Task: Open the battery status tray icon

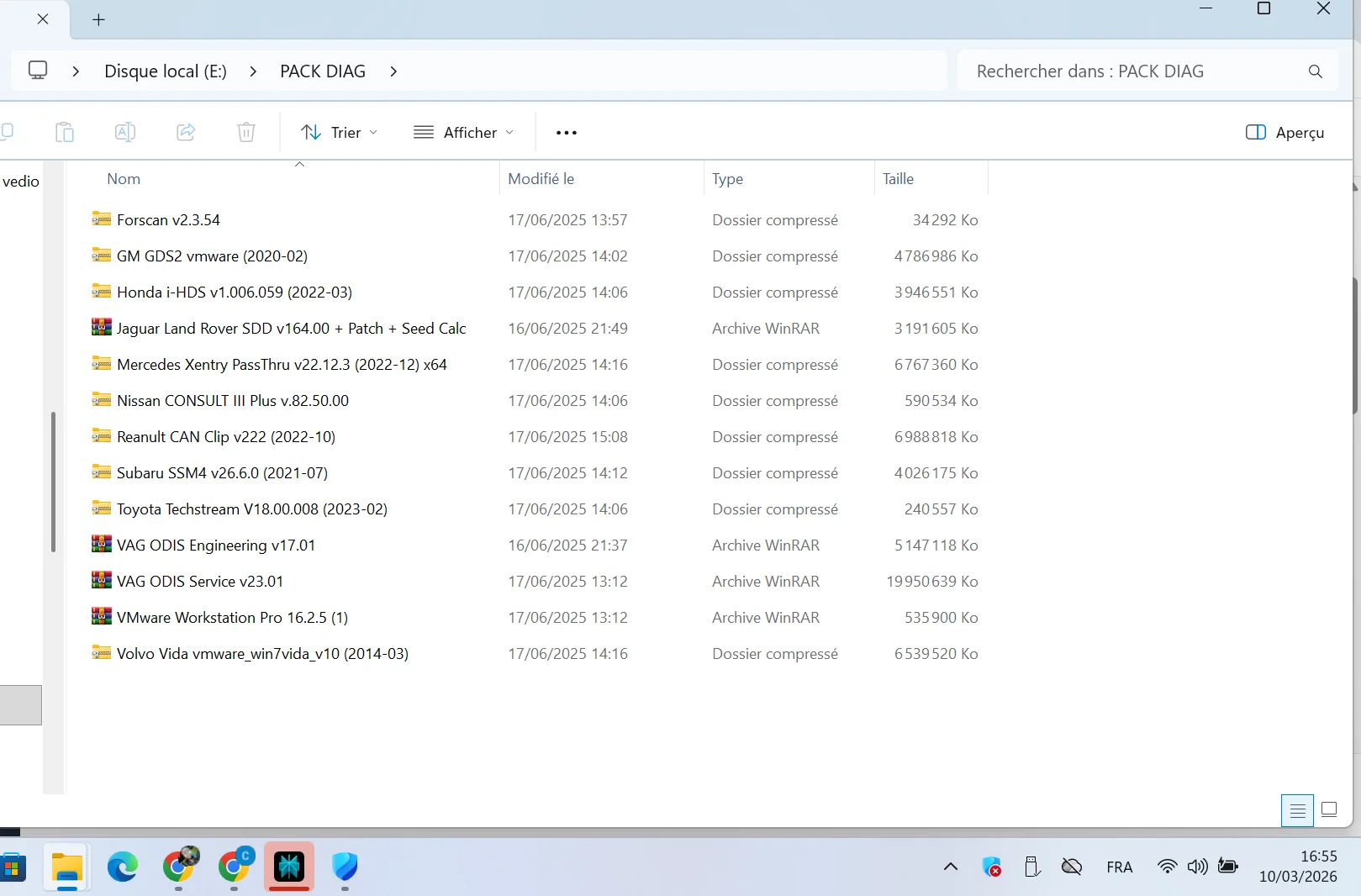Action: coord(1227,867)
